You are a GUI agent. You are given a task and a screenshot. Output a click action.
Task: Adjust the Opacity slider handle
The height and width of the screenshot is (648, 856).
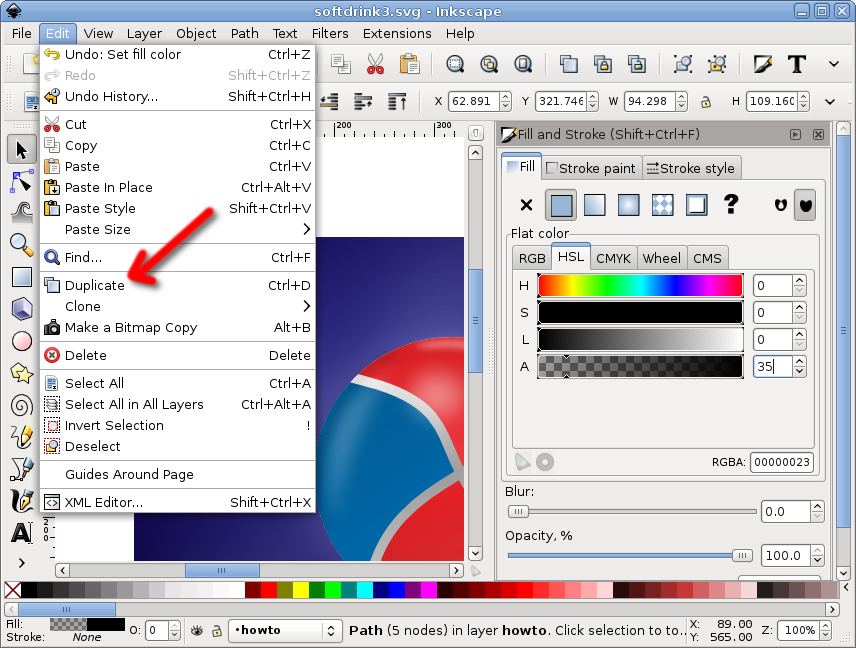[742, 556]
